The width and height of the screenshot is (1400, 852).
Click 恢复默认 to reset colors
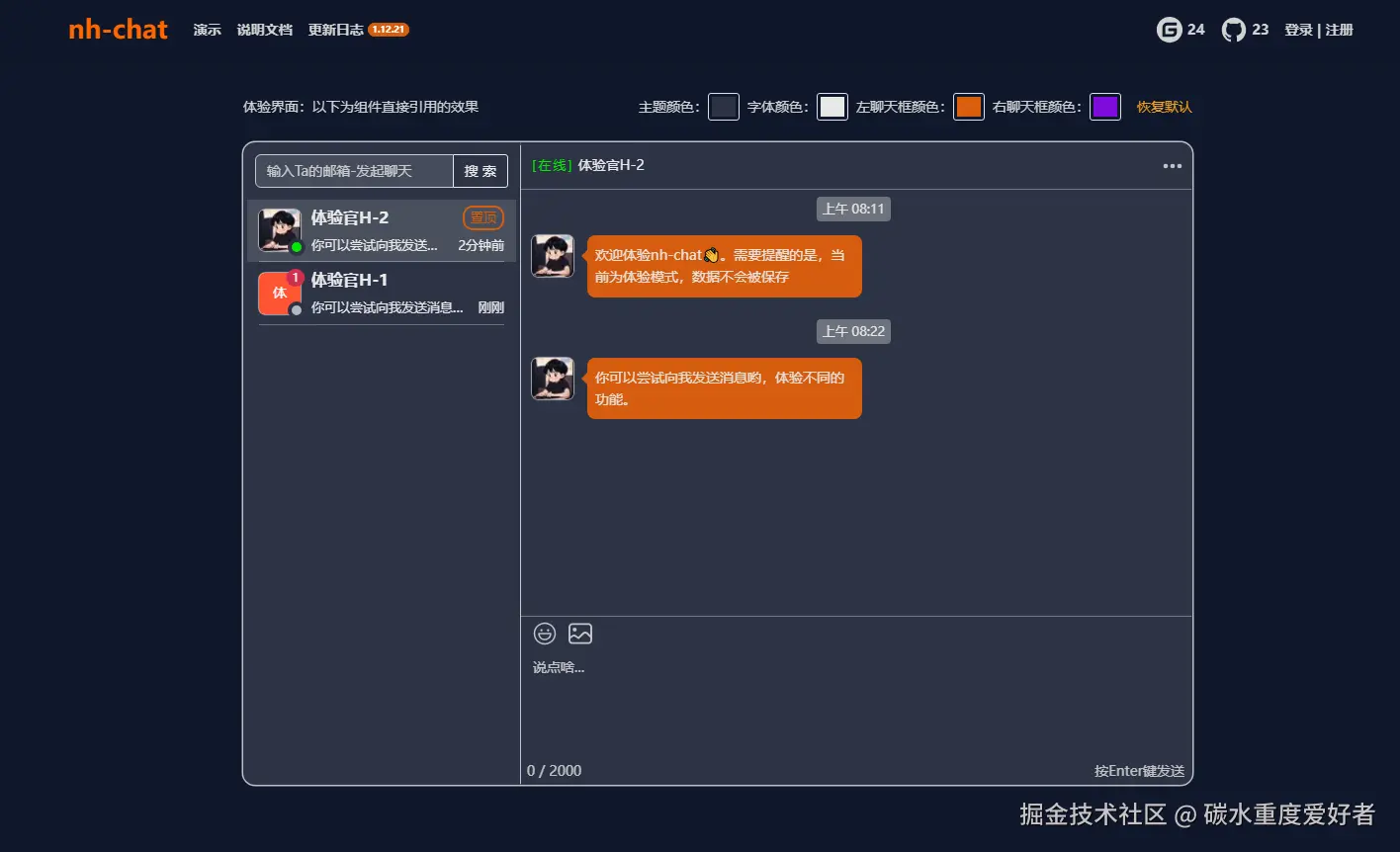click(1165, 106)
